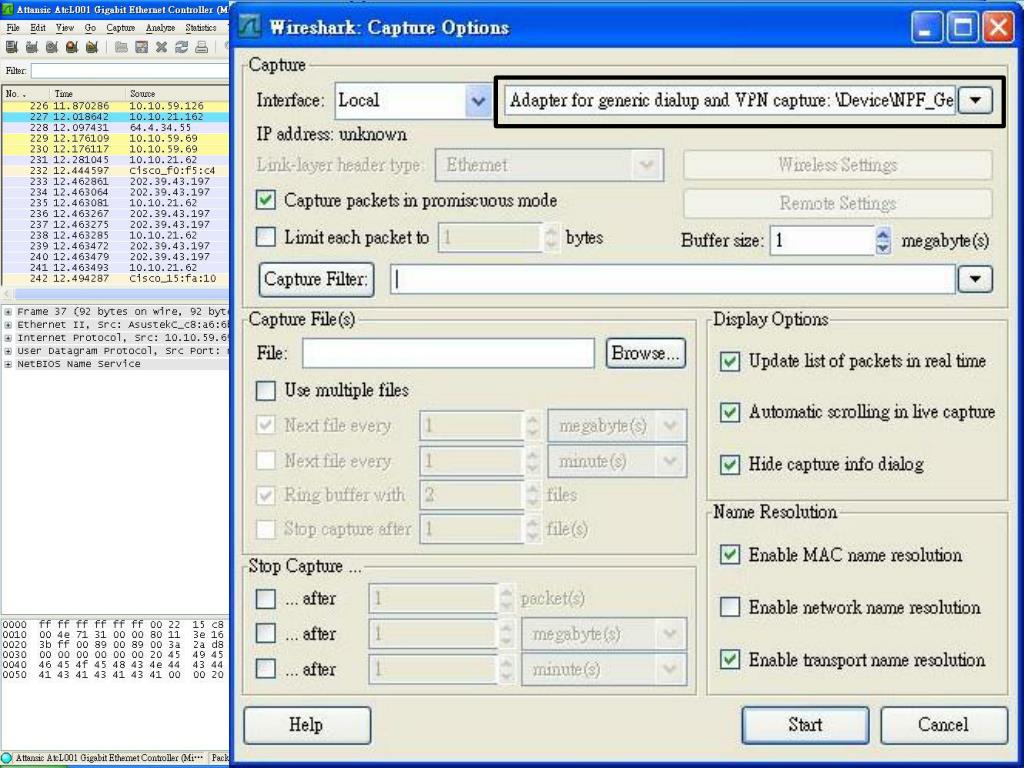Click the Save capture file floppy icon

coord(141,47)
